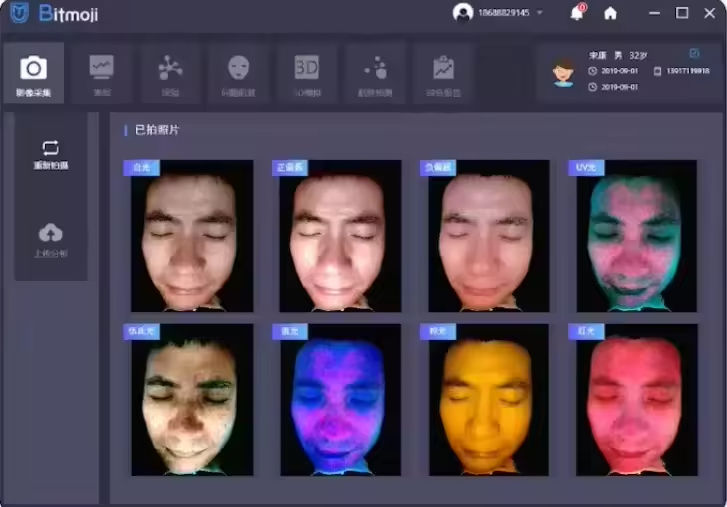Open the notification bell
The height and width of the screenshot is (507, 727).
(x=577, y=13)
